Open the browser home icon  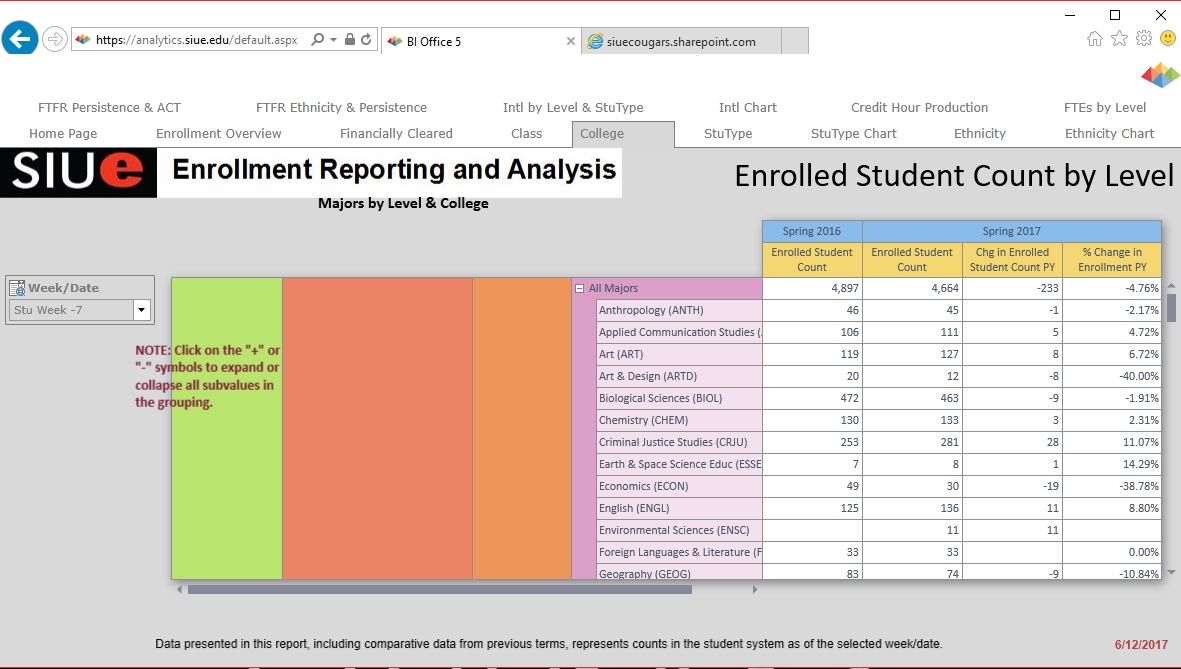click(x=1095, y=39)
